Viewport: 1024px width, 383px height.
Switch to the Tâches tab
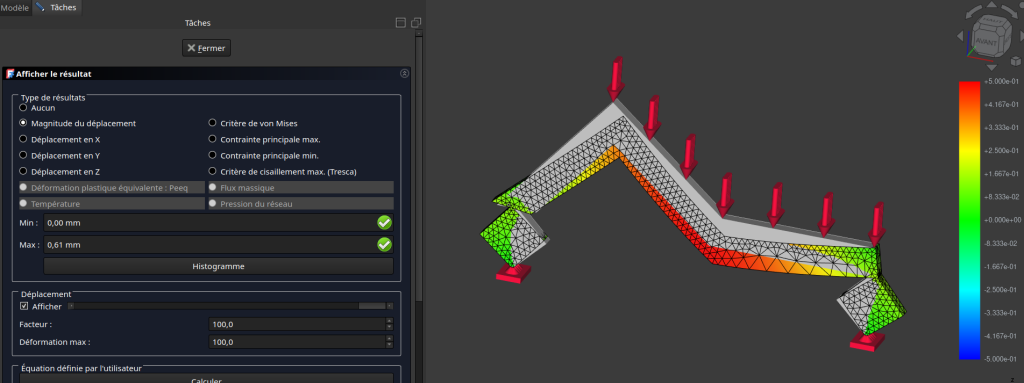coord(57,8)
